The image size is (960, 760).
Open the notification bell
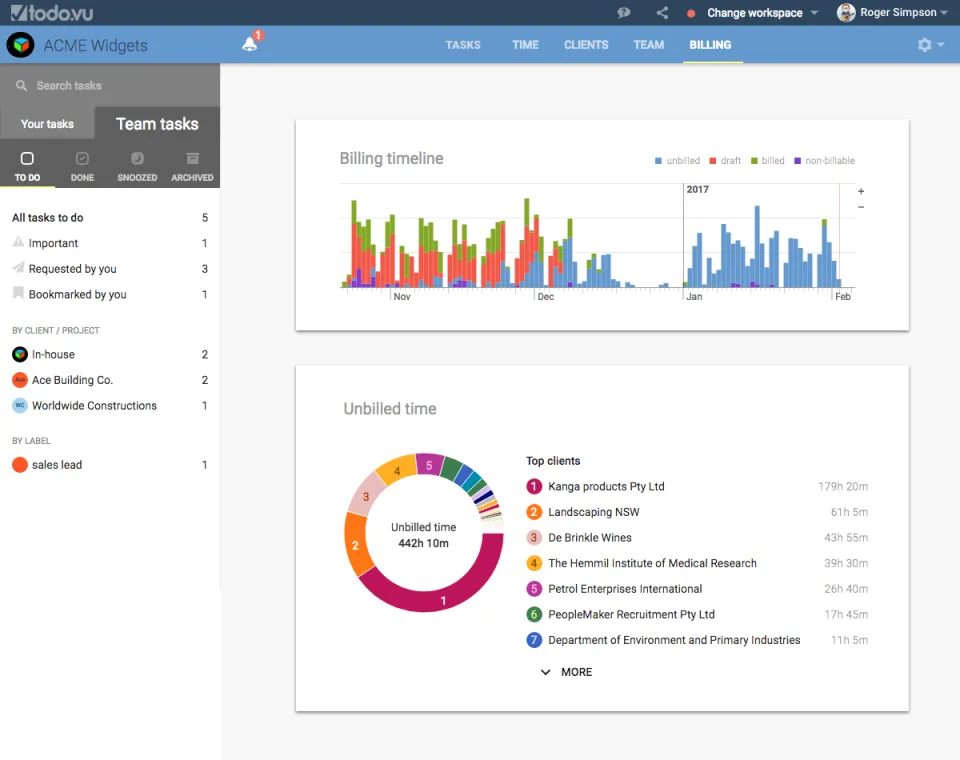tap(250, 43)
